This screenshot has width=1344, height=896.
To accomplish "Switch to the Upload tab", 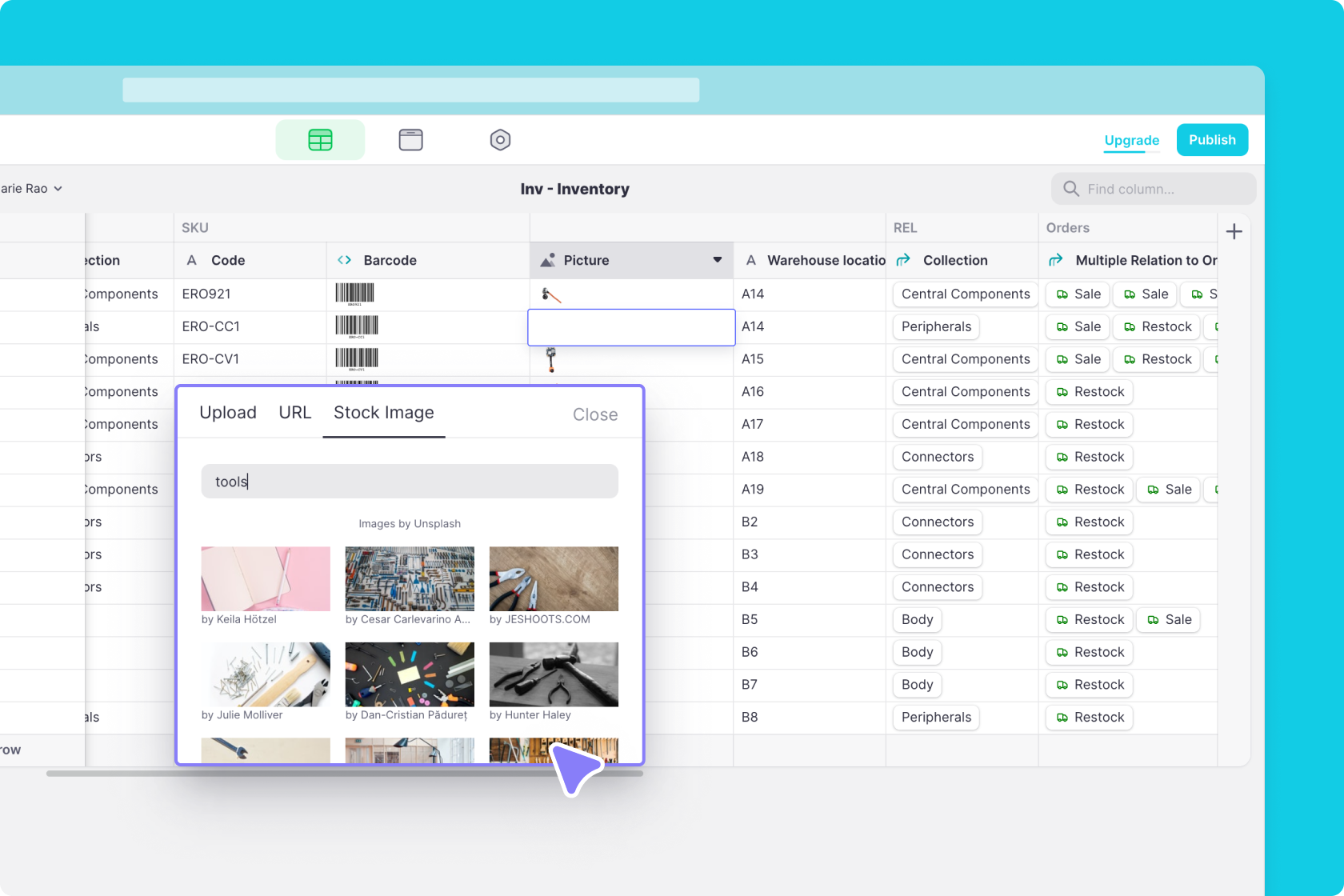I will click(228, 413).
